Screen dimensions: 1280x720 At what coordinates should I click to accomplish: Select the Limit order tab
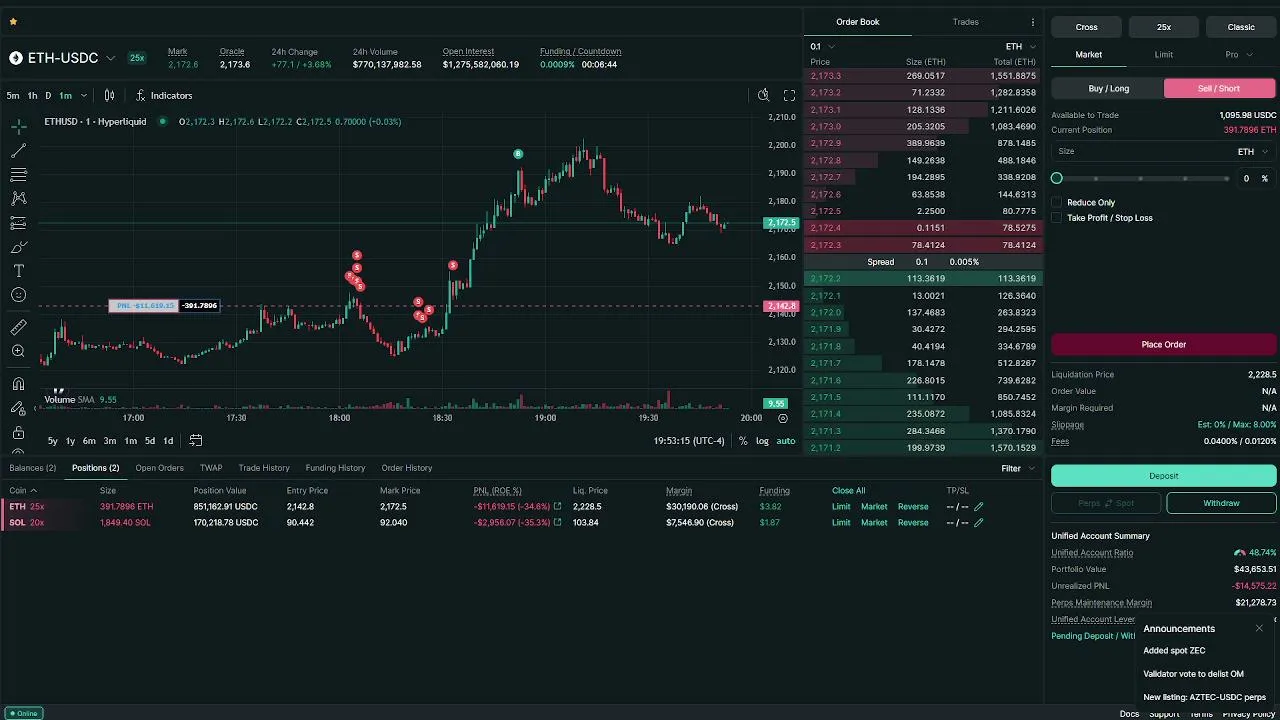pyautogui.click(x=1164, y=54)
